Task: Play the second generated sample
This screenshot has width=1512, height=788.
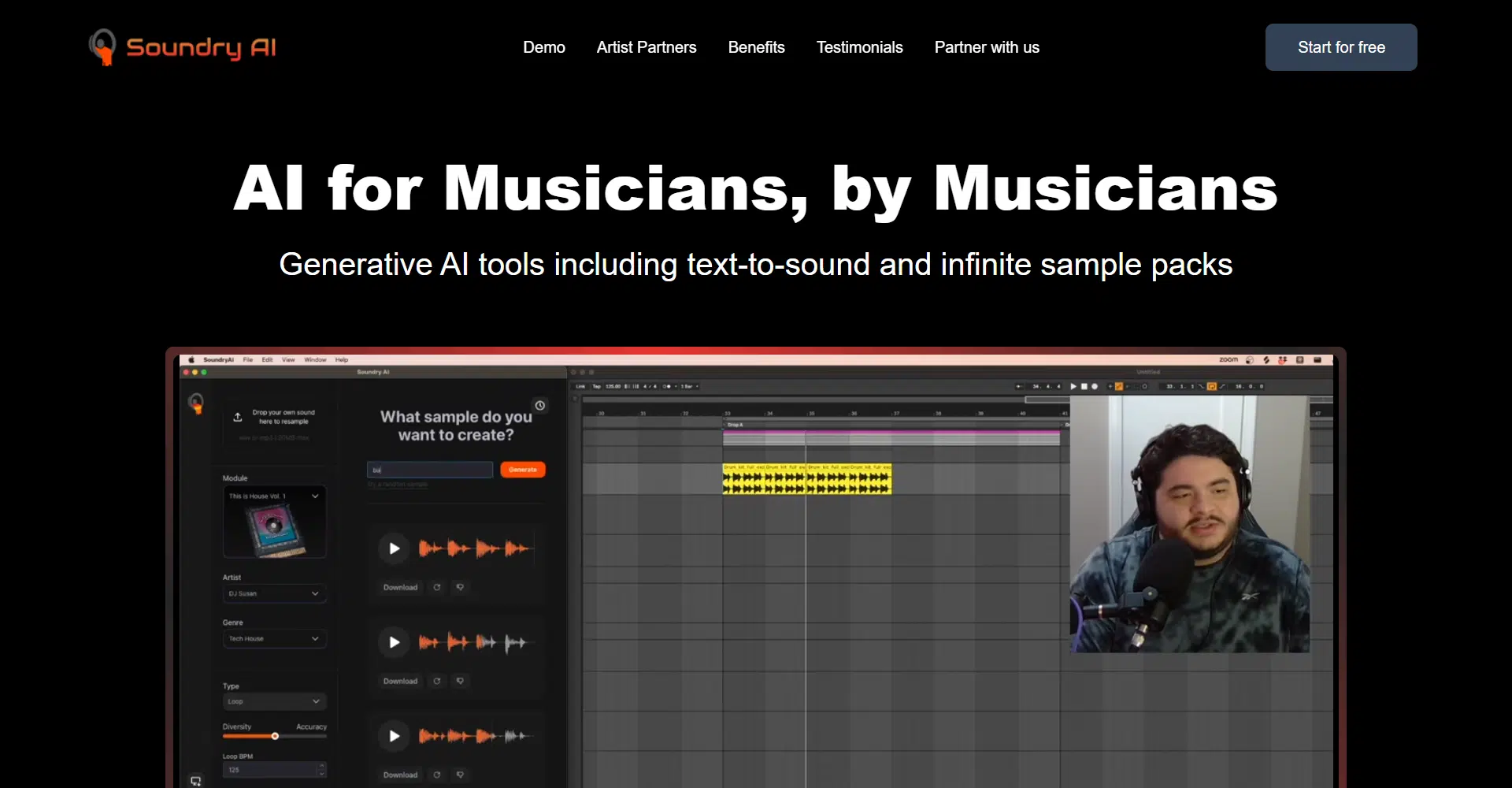Action: [394, 642]
